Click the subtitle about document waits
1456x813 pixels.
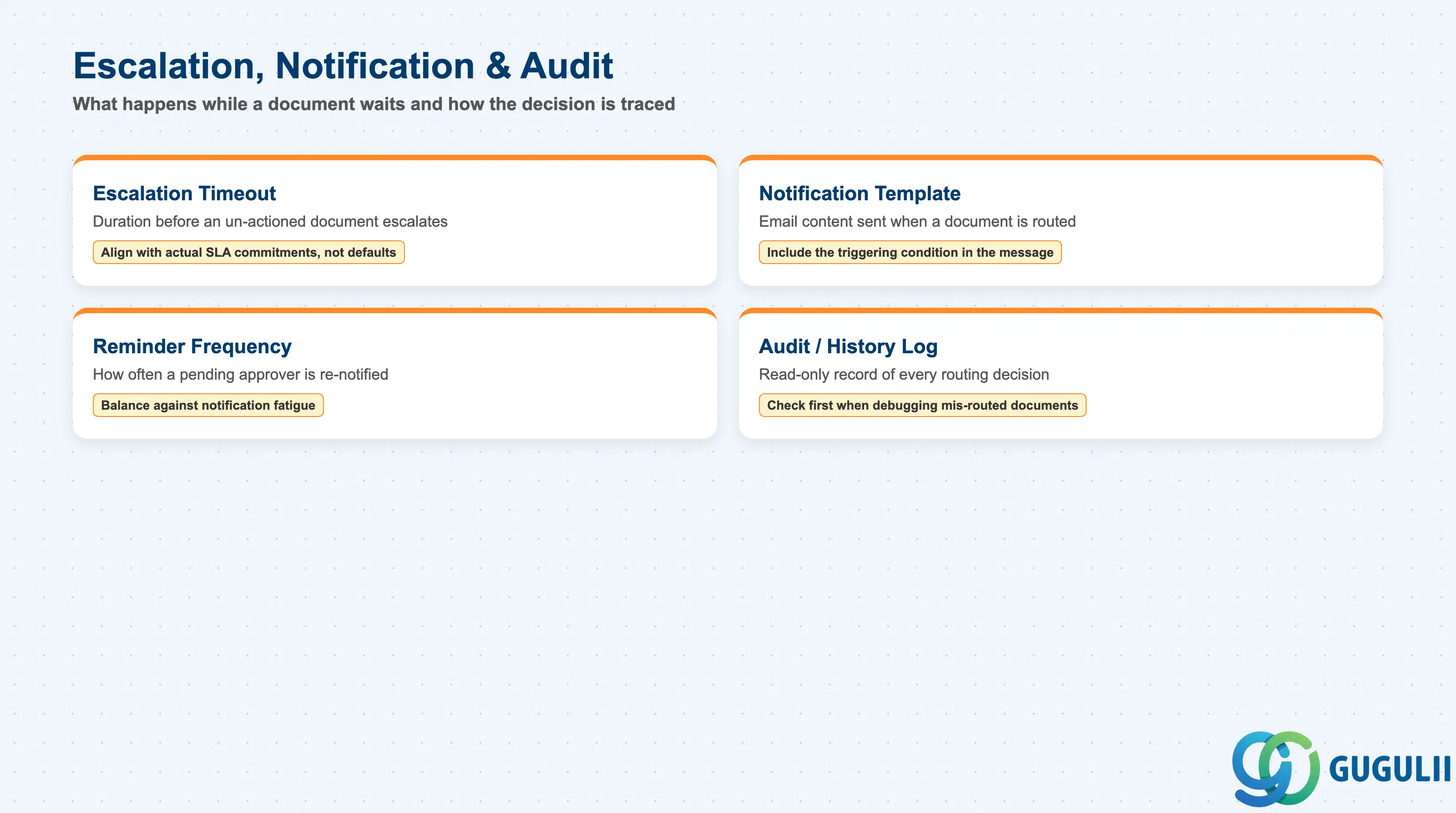(x=374, y=104)
